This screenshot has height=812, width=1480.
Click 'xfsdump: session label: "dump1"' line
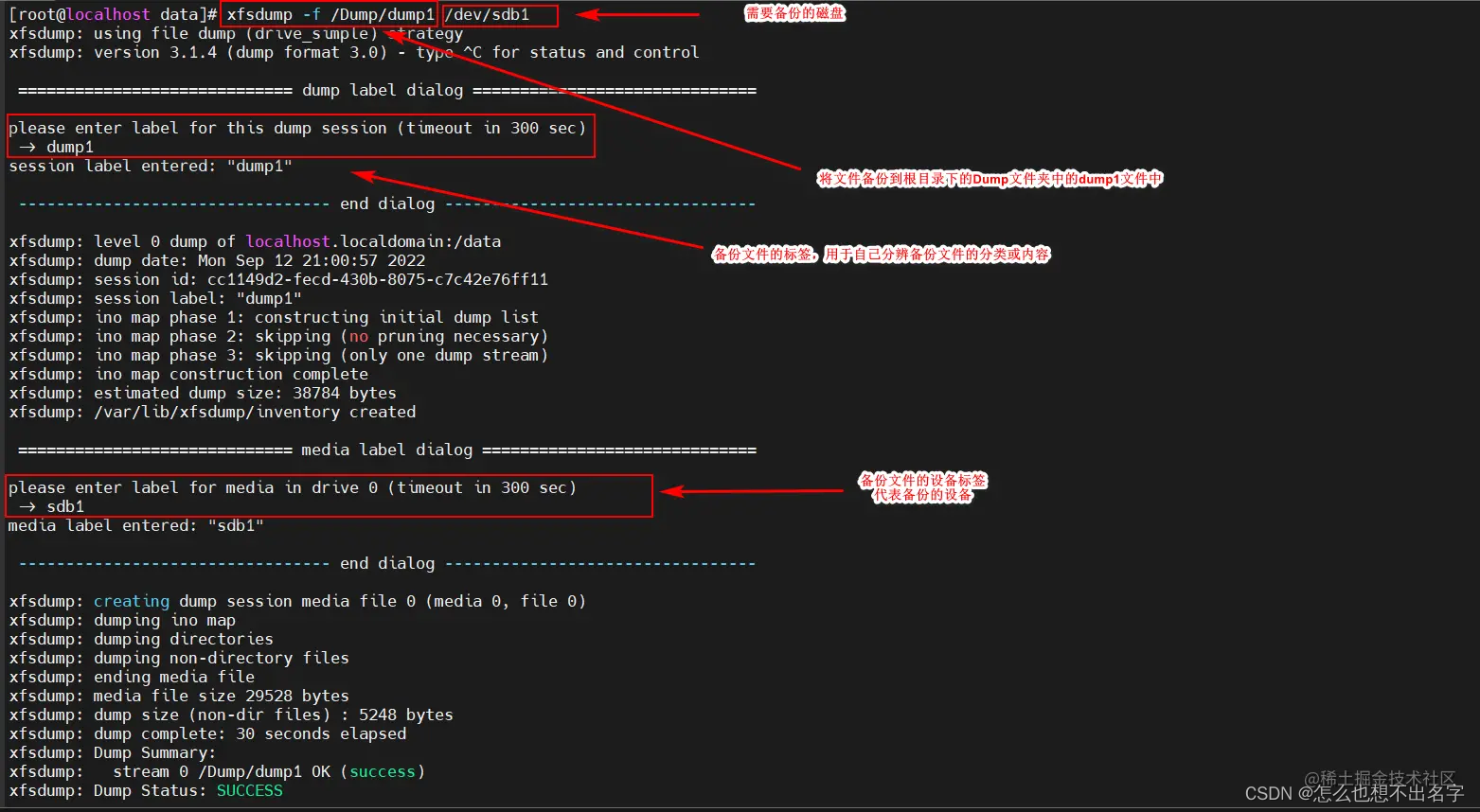(x=155, y=298)
